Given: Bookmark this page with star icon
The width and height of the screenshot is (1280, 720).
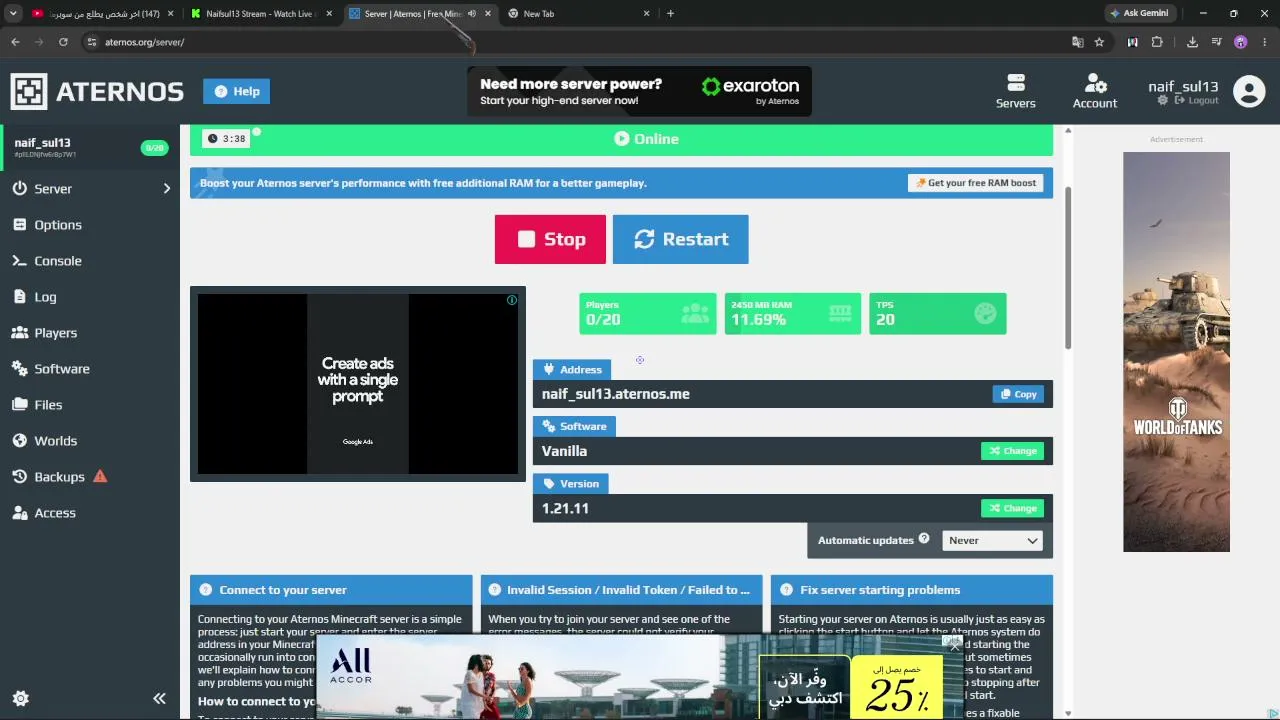Looking at the screenshot, I should coord(1099,42).
